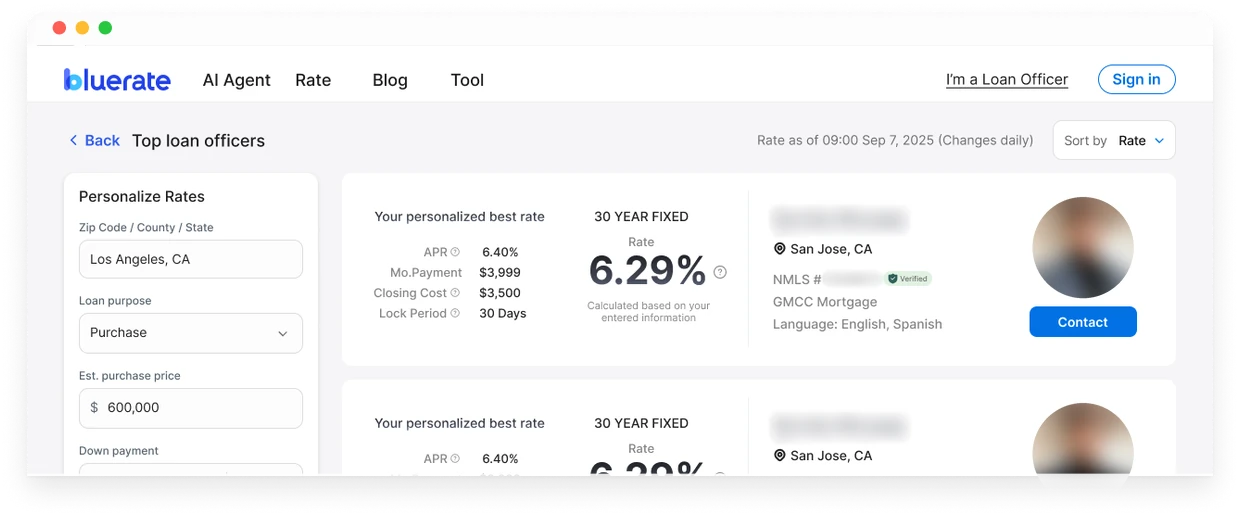Image resolution: width=1240 pixels, height=516 pixels.
Task: Click the Personalize Rates heading
Action: tap(142, 197)
